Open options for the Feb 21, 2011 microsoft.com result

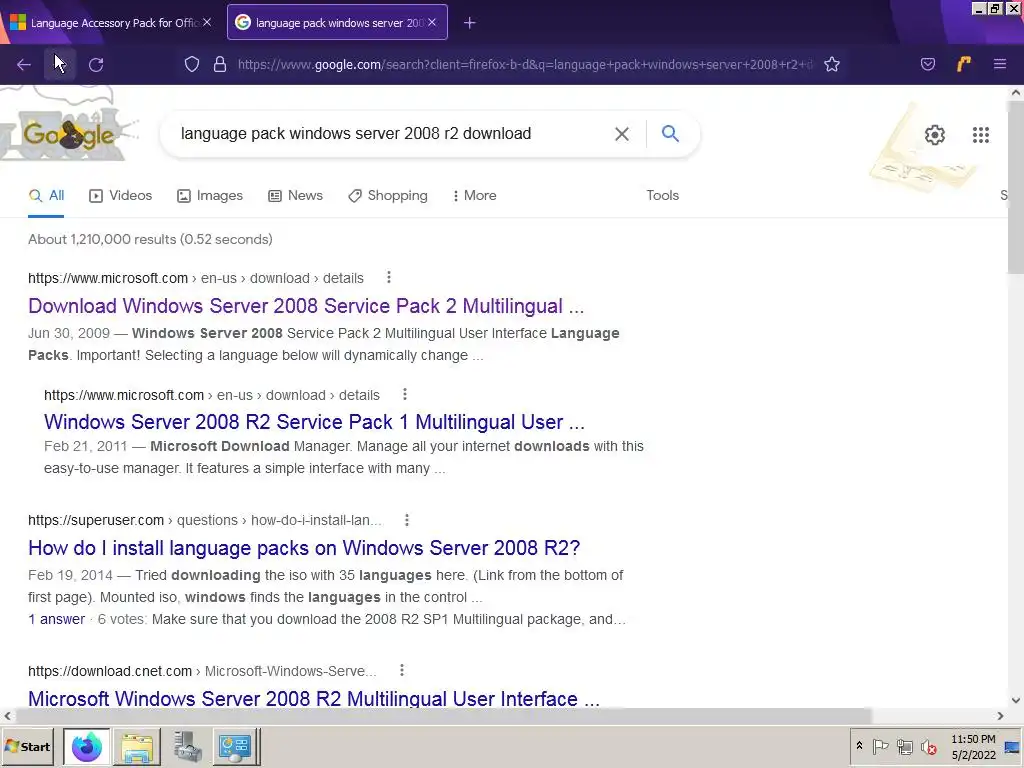(405, 394)
